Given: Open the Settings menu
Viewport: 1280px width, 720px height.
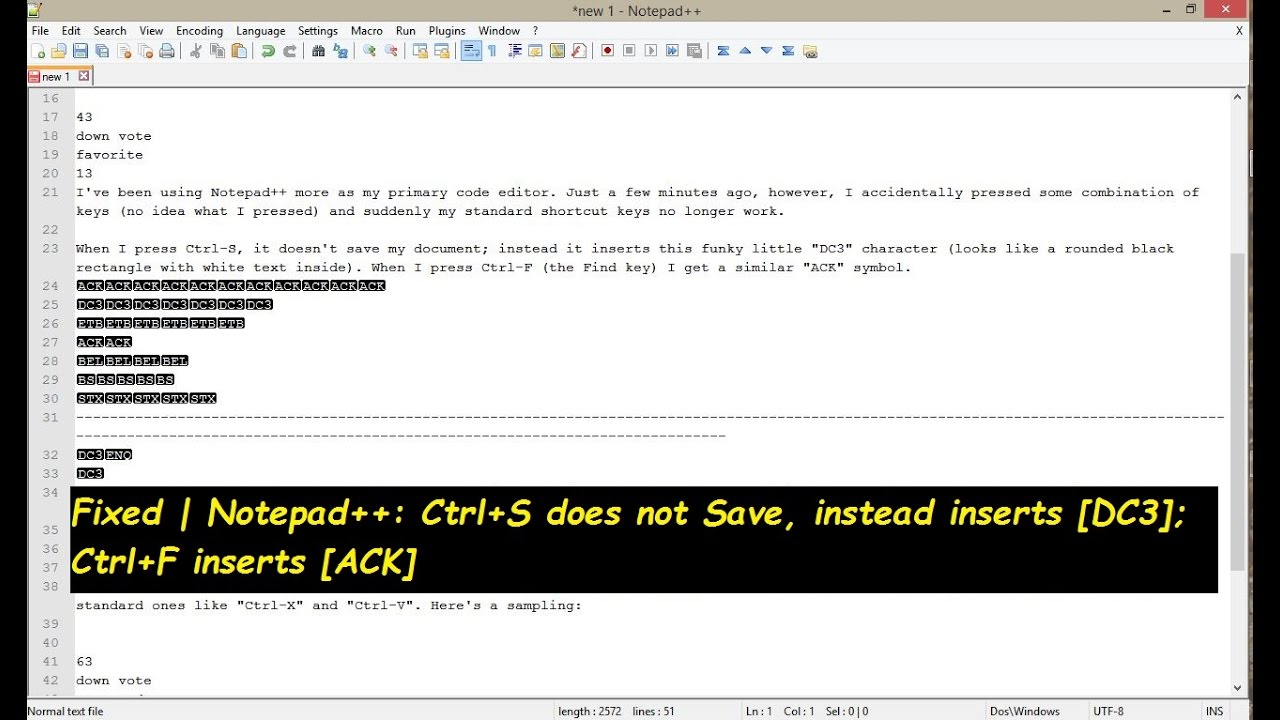Looking at the screenshot, I should tap(318, 31).
